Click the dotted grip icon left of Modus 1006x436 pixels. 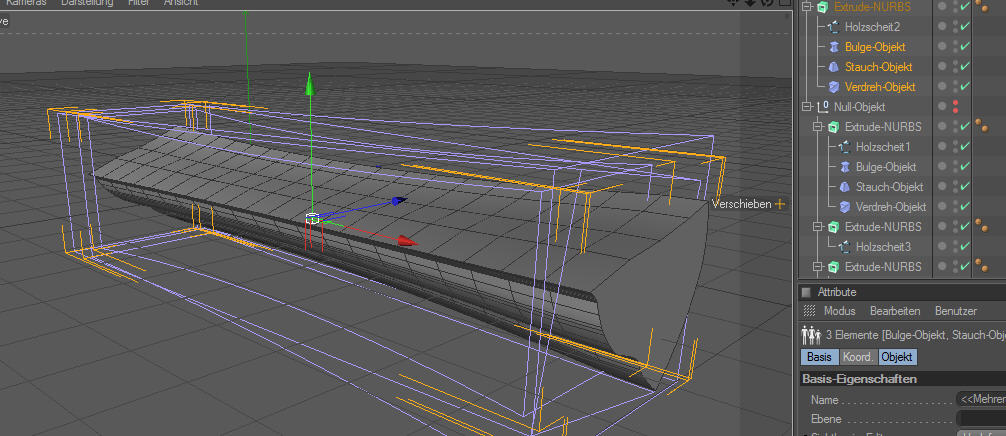click(809, 311)
